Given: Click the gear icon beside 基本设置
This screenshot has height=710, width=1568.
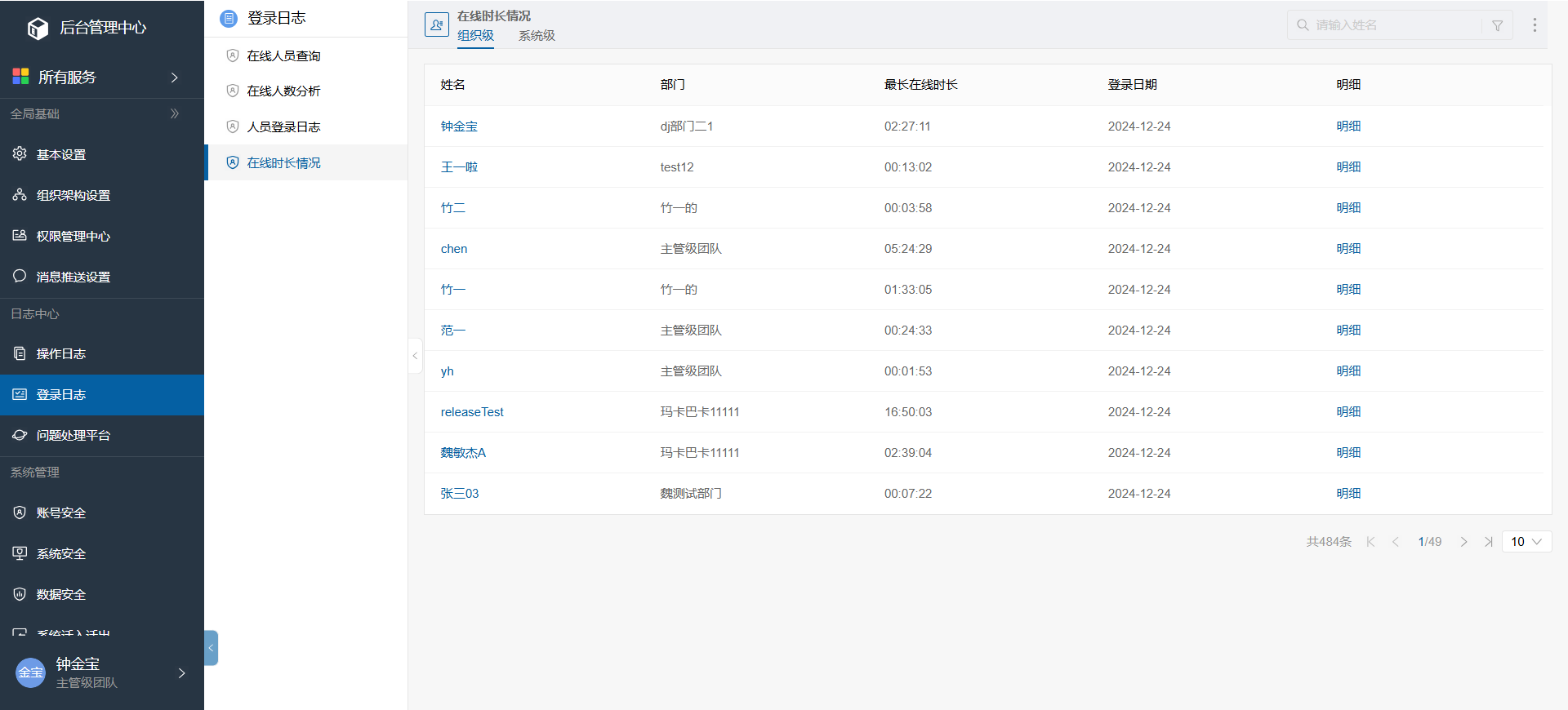Looking at the screenshot, I should click(20, 153).
